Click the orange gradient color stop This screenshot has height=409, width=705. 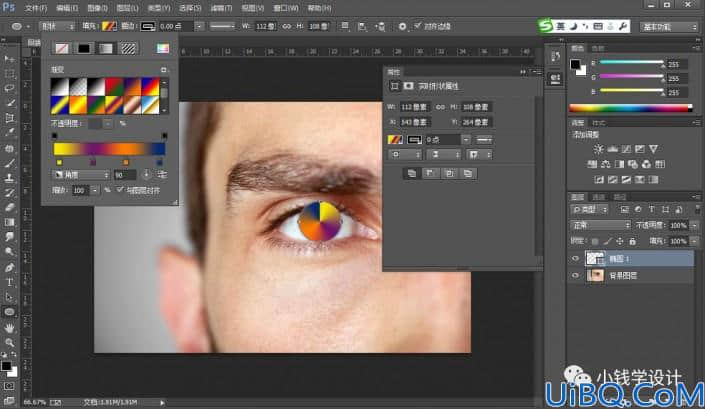tap(126, 162)
